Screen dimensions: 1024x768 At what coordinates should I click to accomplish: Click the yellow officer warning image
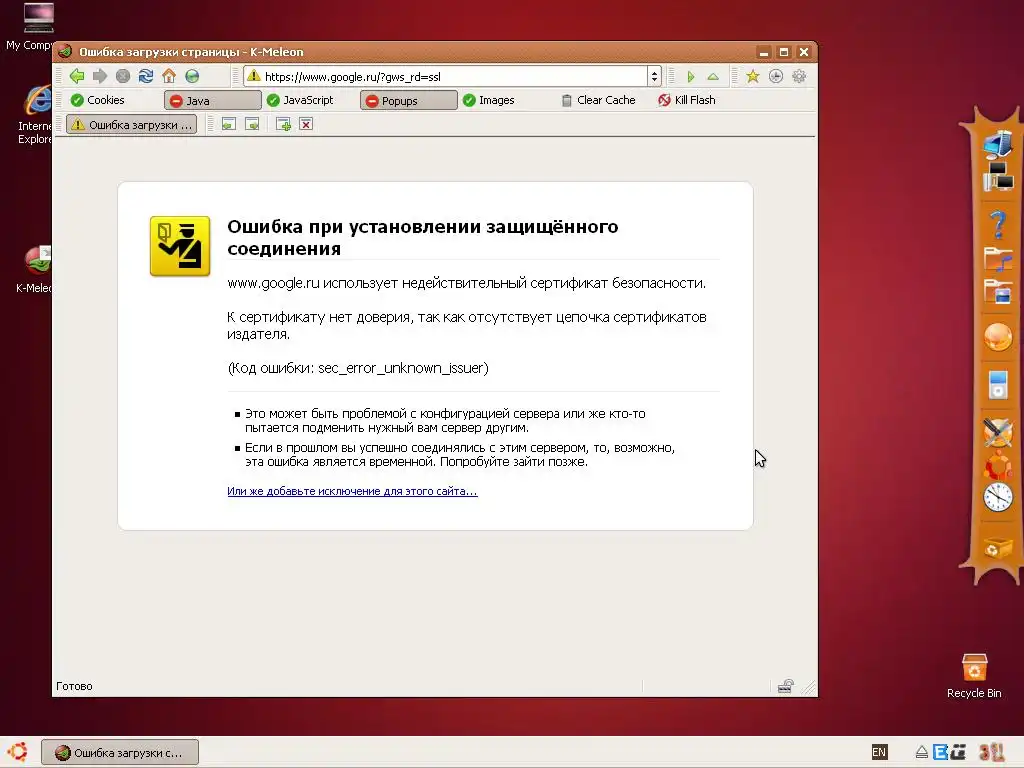pos(180,246)
